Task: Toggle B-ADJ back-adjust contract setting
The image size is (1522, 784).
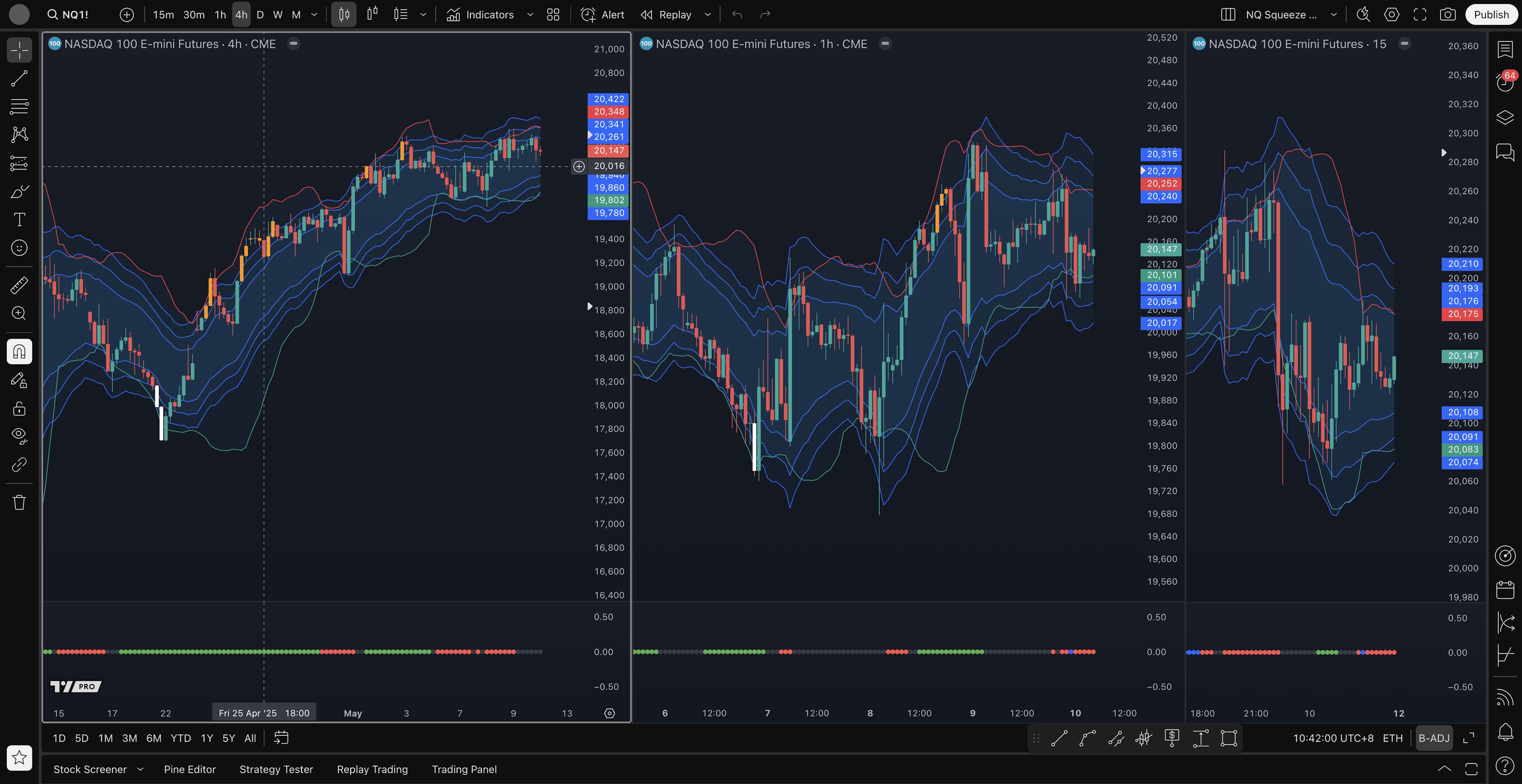Action: click(1434, 738)
